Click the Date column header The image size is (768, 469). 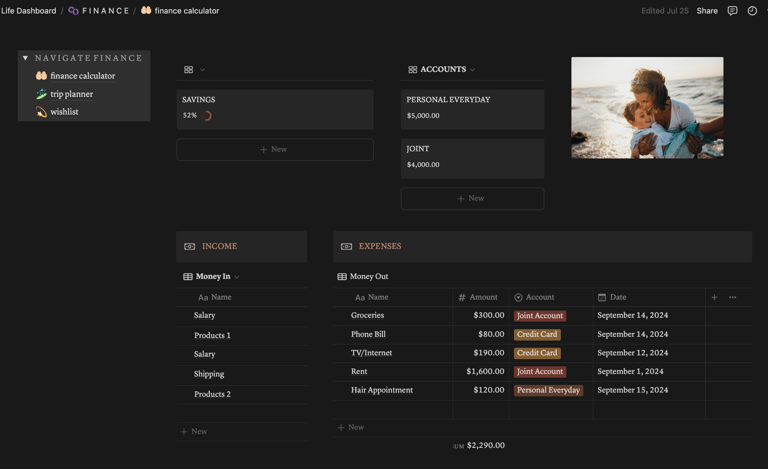649,297
